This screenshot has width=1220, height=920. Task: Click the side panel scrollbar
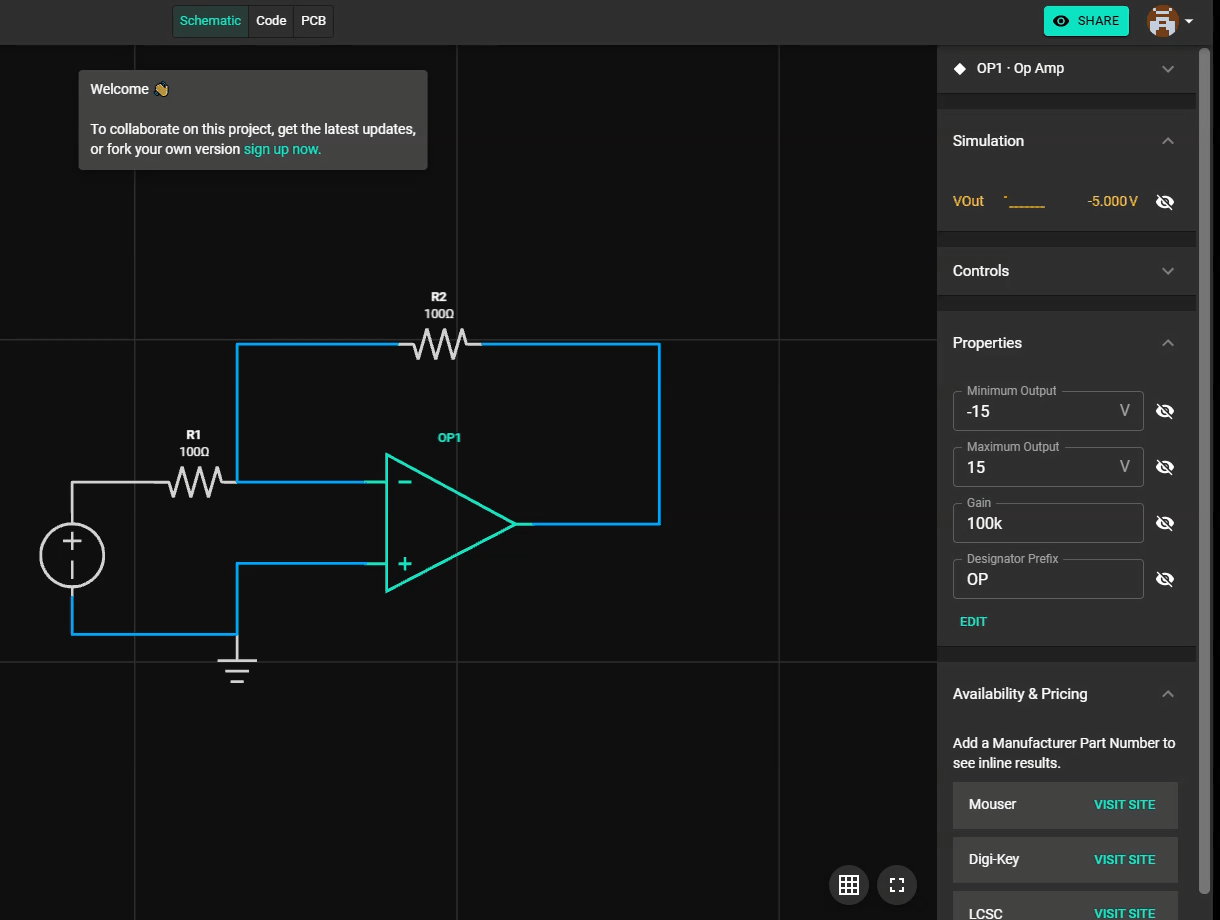1204,470
